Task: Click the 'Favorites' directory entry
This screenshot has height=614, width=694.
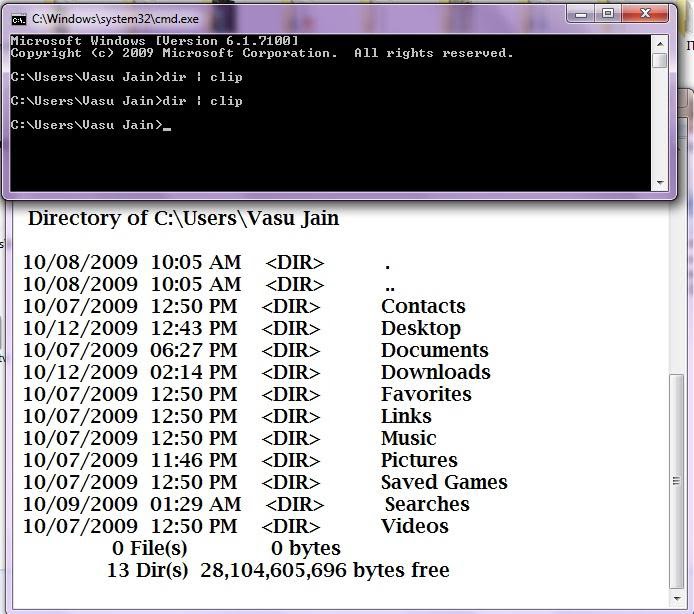Action: (426, 394)
